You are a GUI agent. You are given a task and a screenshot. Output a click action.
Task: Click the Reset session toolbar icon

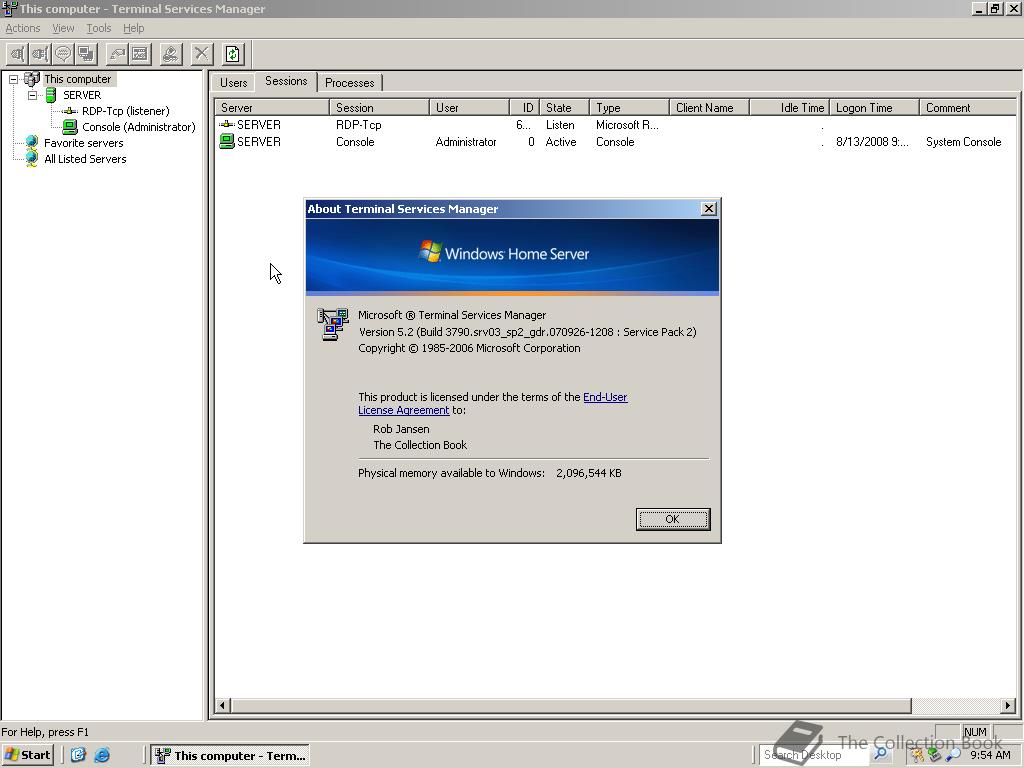coord(118,54)
